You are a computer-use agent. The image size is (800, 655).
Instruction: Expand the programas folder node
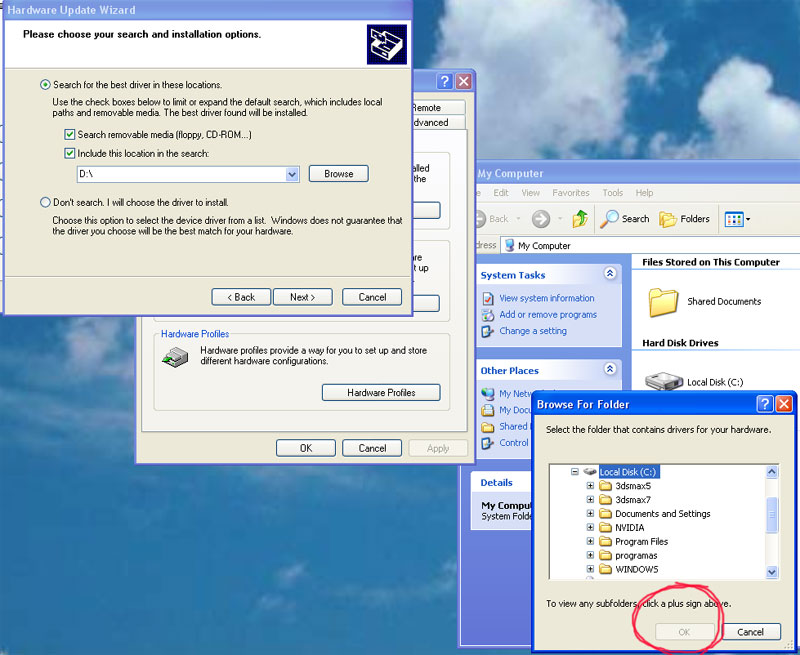coord(590,555)
